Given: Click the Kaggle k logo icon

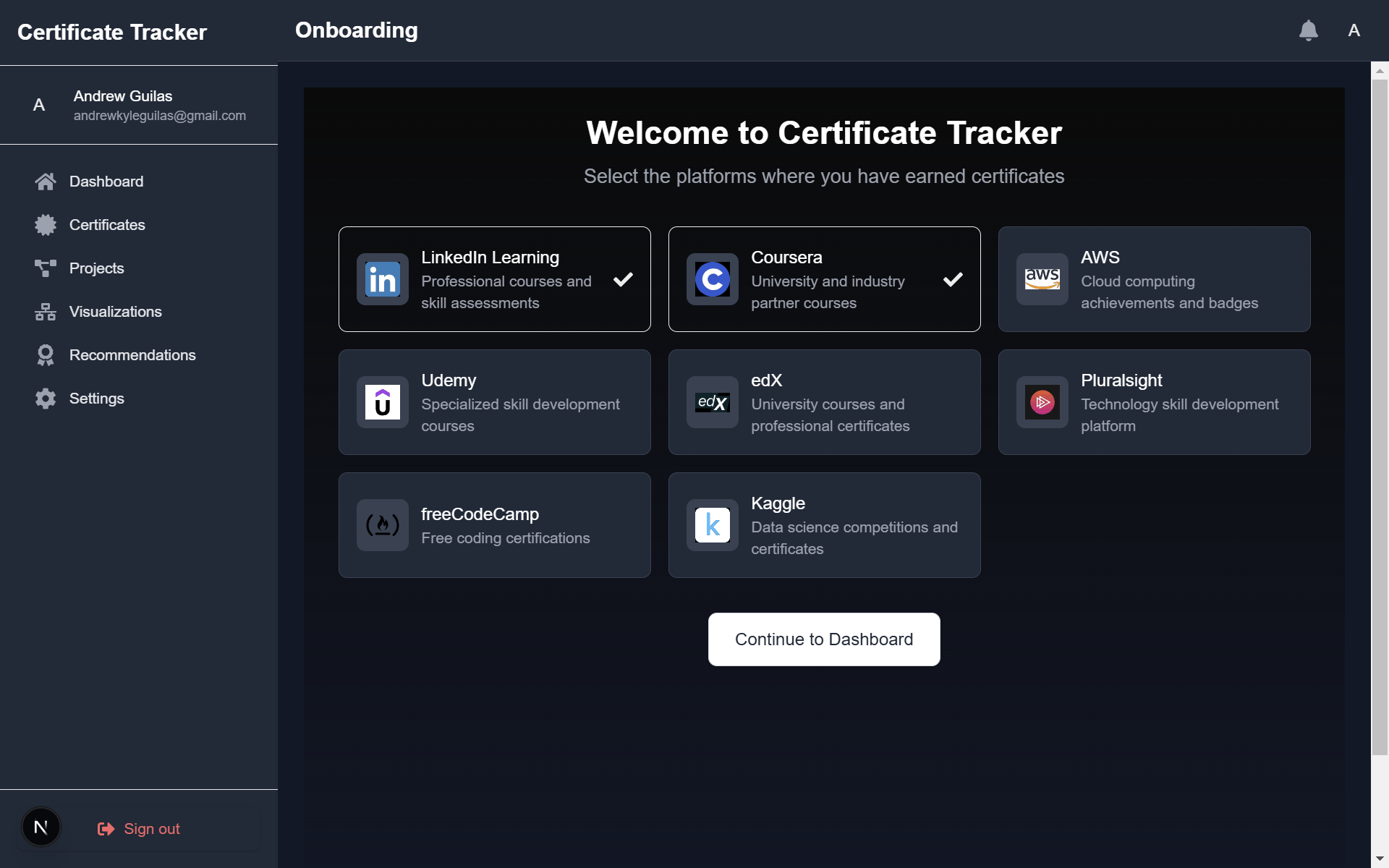Looking at the screenshot, I should coord(713,525).
